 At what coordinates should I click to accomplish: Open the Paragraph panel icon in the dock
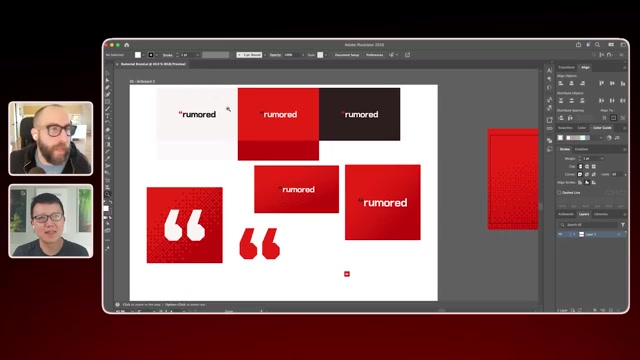549,79
